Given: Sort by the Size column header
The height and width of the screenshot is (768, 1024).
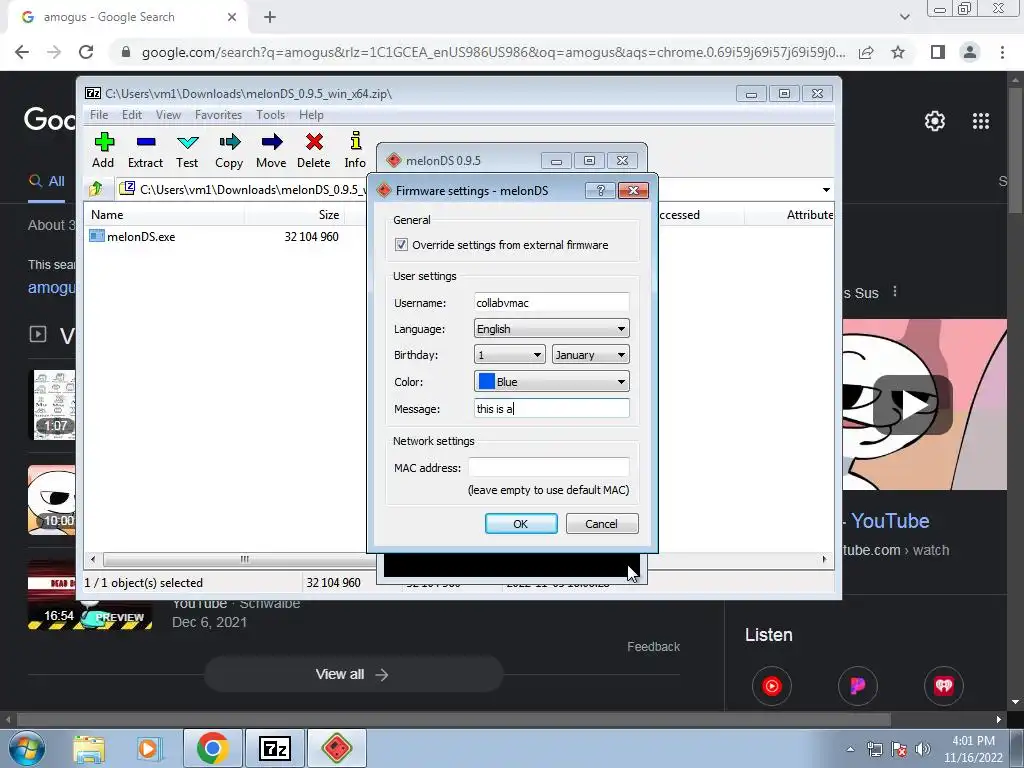Looking at the screenshot, I should tap(294, 215).
